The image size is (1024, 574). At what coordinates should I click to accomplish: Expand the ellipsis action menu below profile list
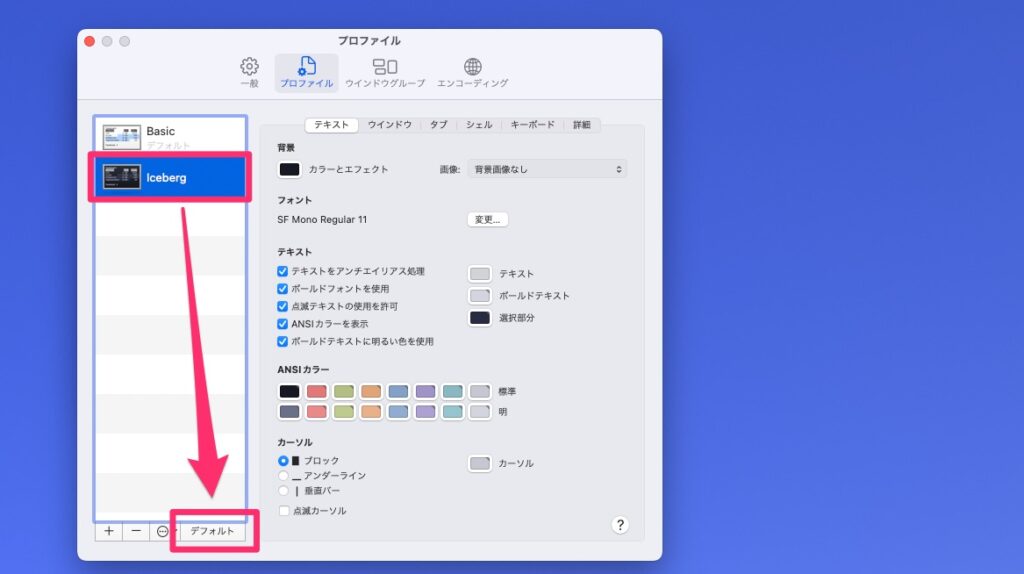(163, 531)
